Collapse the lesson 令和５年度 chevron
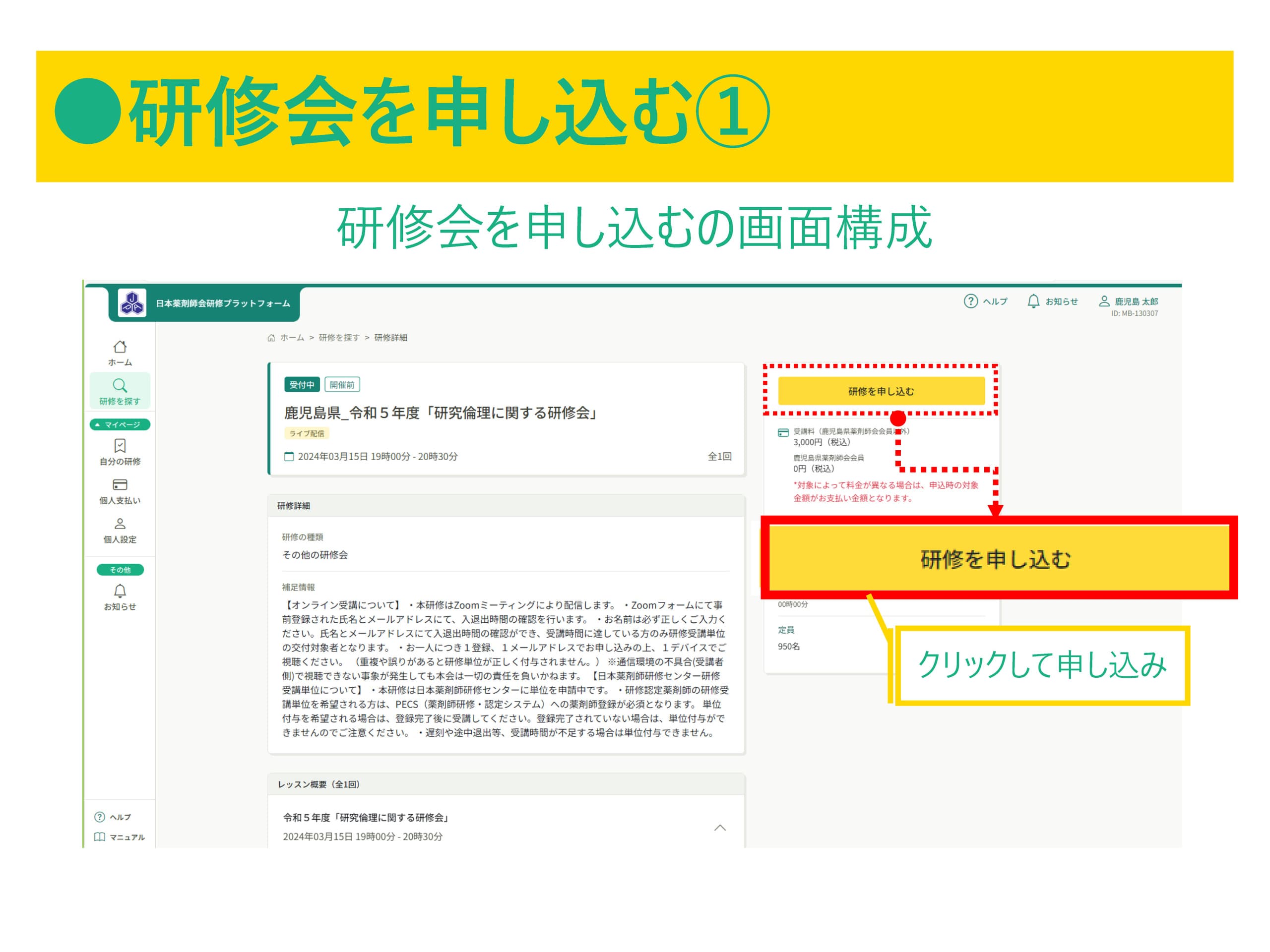Viewport: 1270px width, 952px height. (720, 828)
